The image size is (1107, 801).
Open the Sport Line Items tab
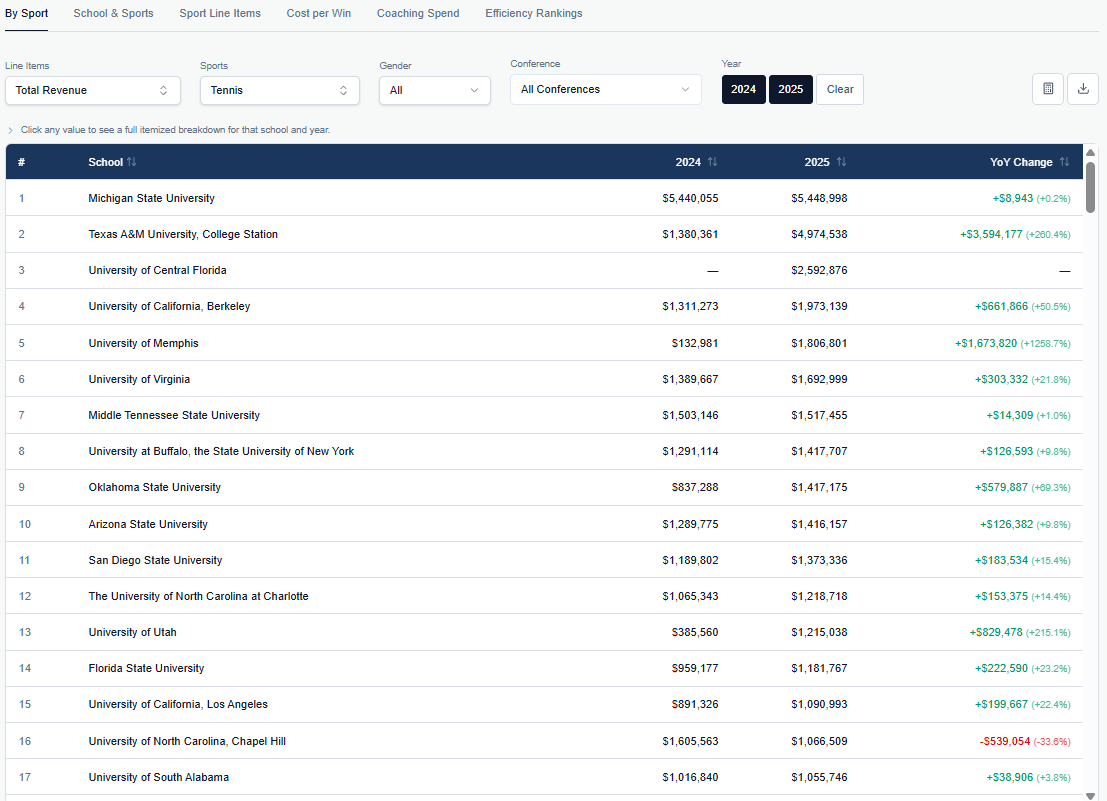(220, 13)
